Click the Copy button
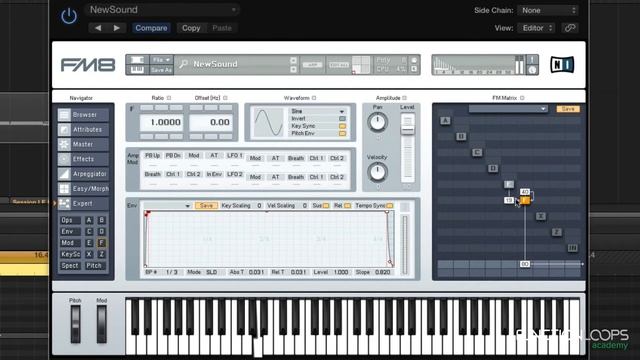 coord(191,28)
